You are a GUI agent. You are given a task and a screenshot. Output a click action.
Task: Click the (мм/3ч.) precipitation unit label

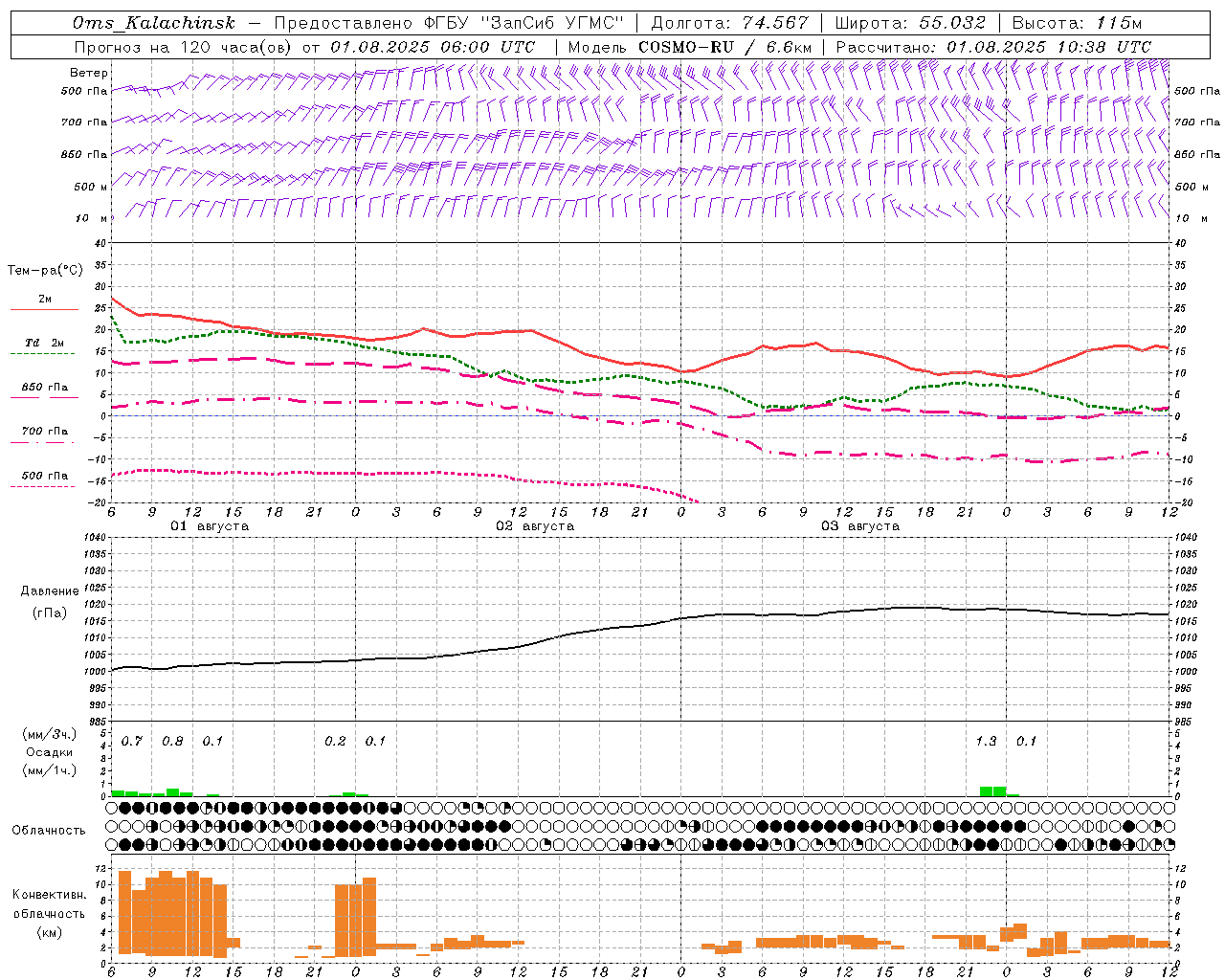[x=50, y=734]
